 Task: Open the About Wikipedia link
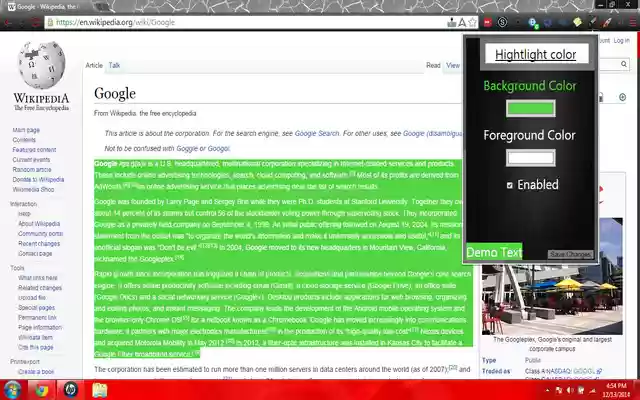(x=39, y=224)
